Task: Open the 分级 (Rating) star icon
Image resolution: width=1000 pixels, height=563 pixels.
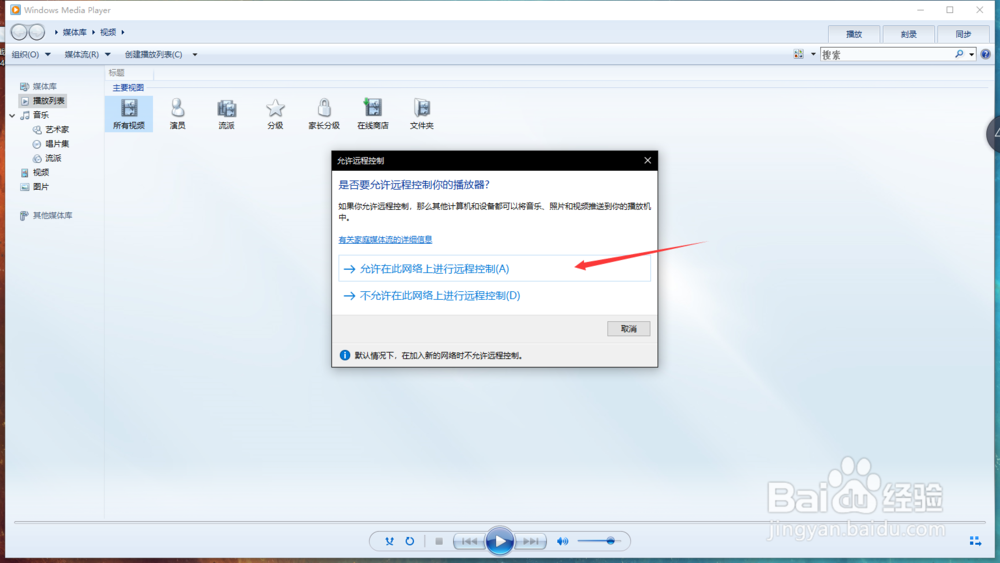Action: (275, 114)
